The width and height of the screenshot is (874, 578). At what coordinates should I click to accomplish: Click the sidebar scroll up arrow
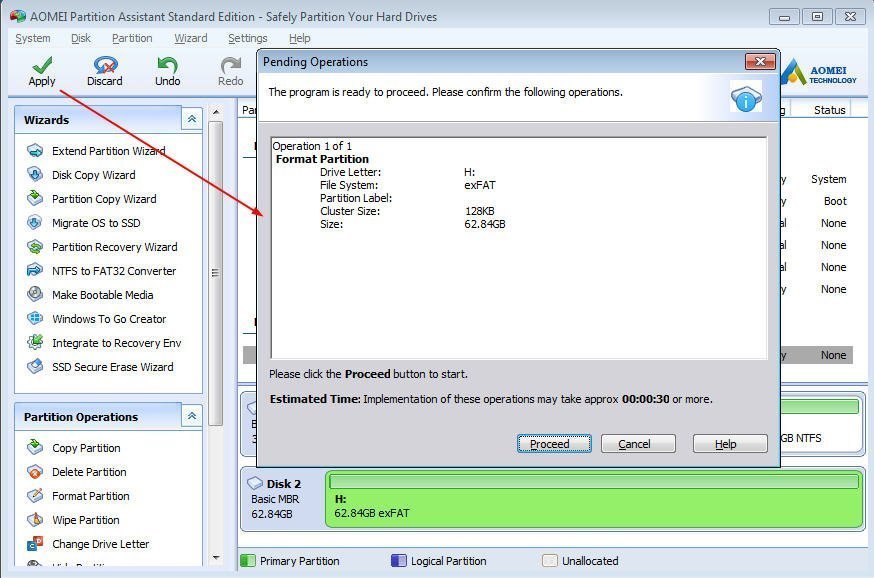point(216,112)
